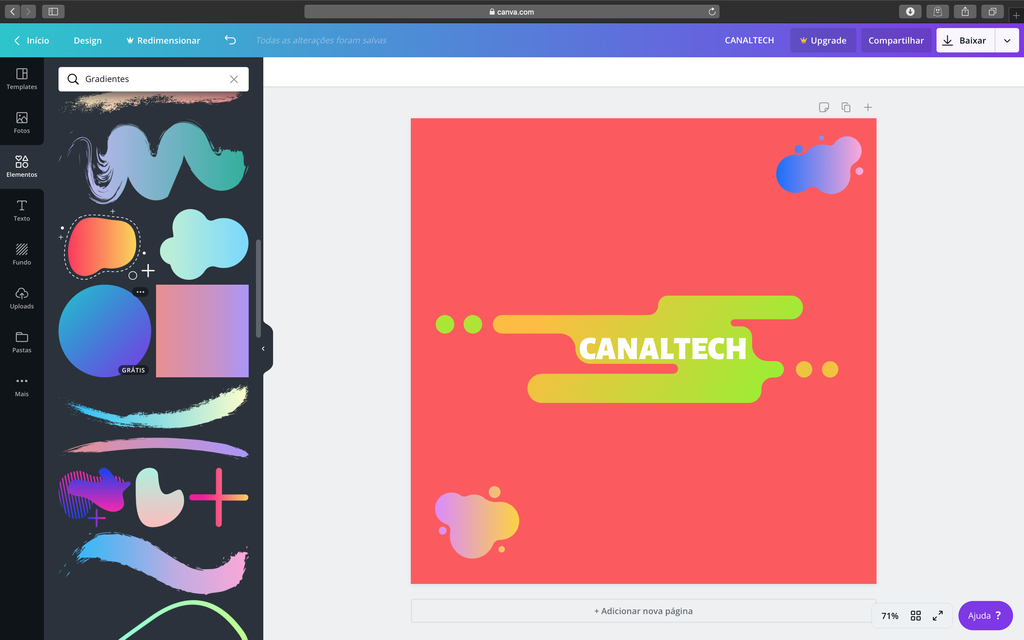Click the canva.com address bar

[512, 12]
